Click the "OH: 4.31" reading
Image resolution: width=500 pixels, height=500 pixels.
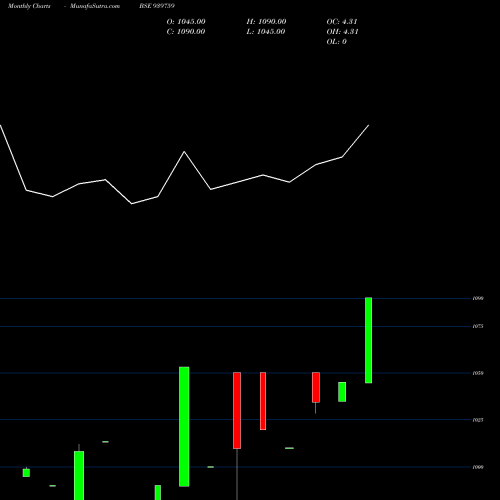click(342, 32)
